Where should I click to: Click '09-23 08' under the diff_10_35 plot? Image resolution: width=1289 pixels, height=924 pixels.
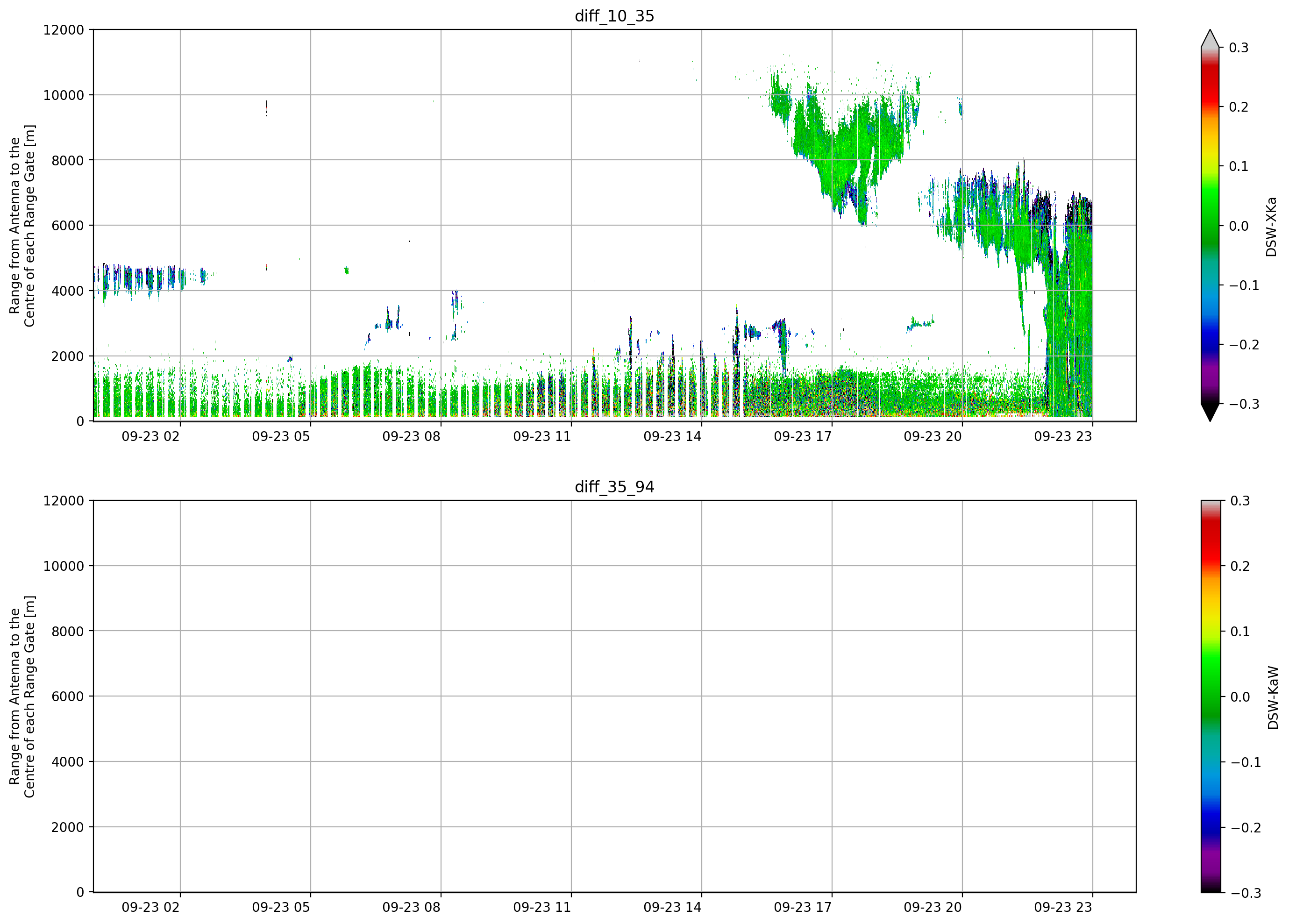coord(412,436)
